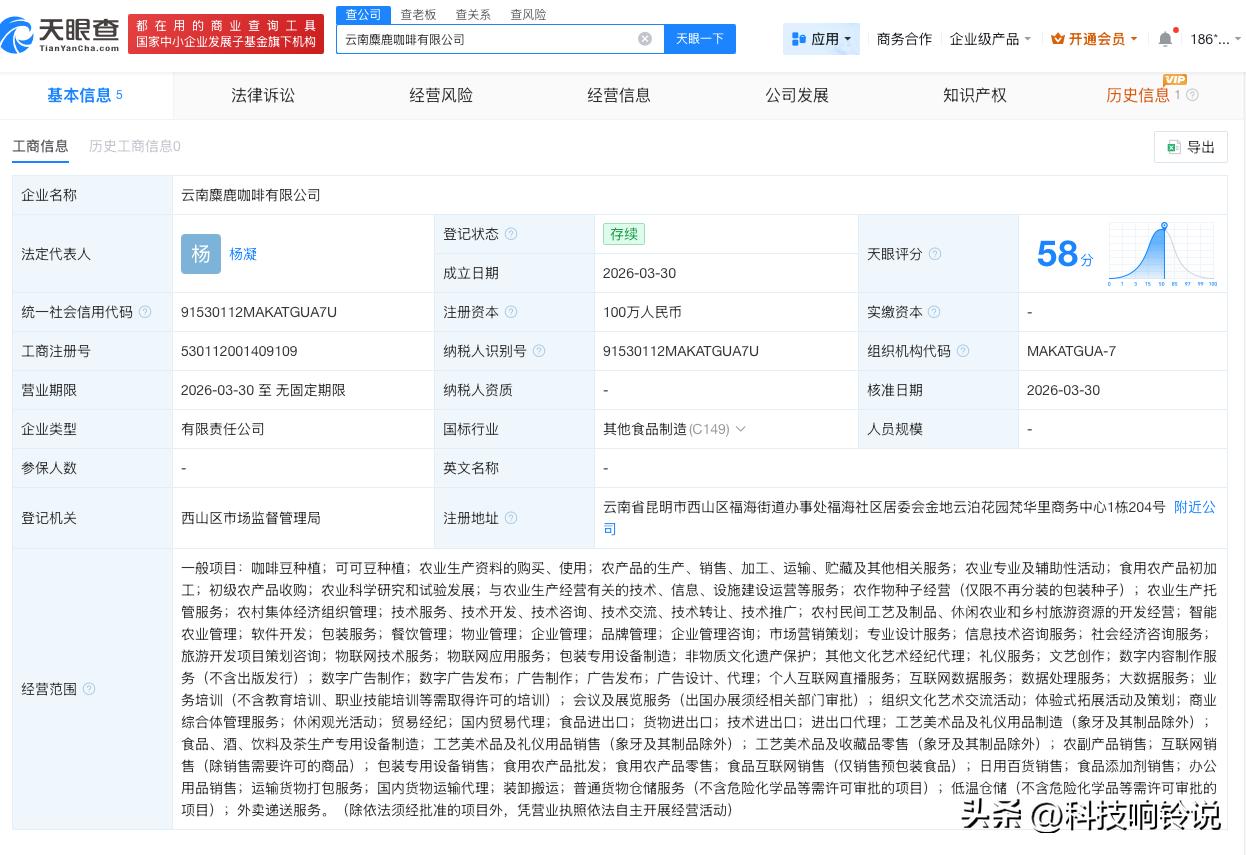Clear the search box with X icon
This screenshot has height=855, width=1246.
[x=645, y=39]
